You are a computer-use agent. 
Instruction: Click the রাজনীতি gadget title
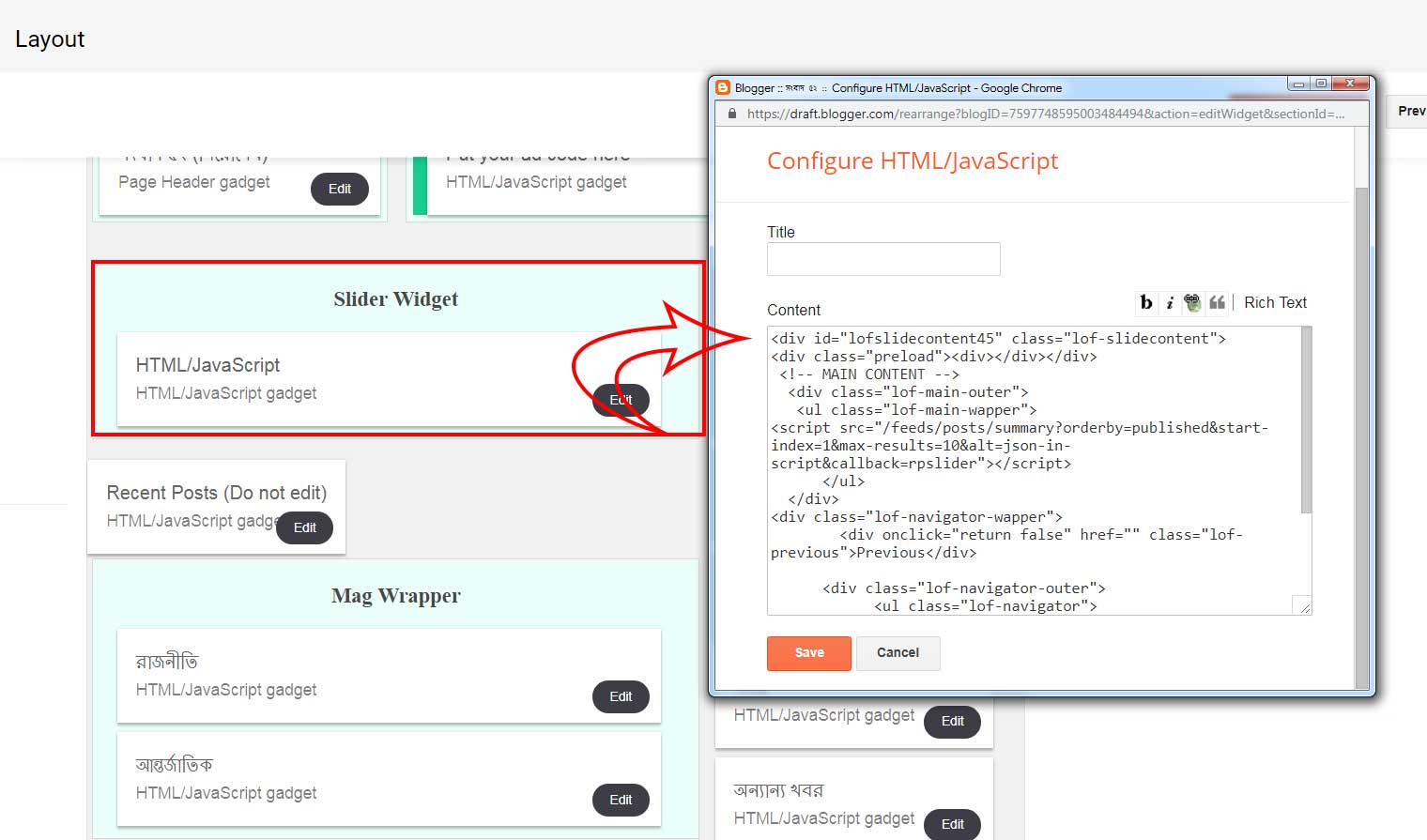(x=167, y=662)
